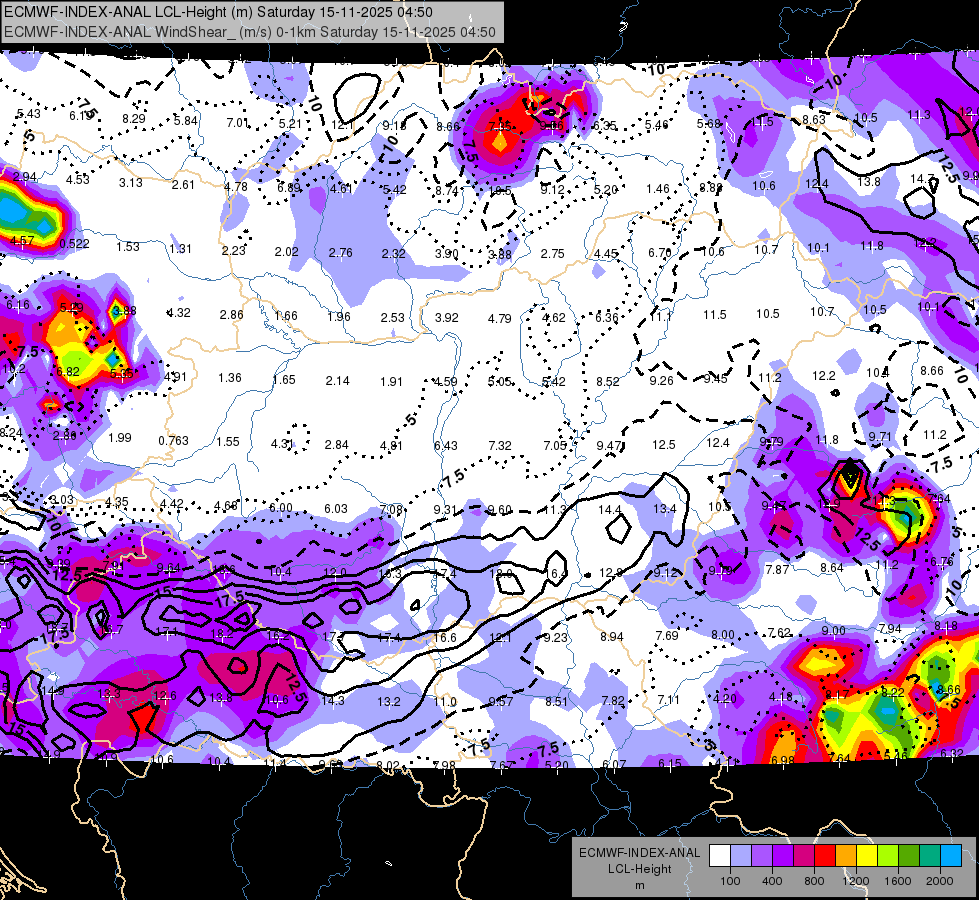Click the wind shear value 1.46

657,189
